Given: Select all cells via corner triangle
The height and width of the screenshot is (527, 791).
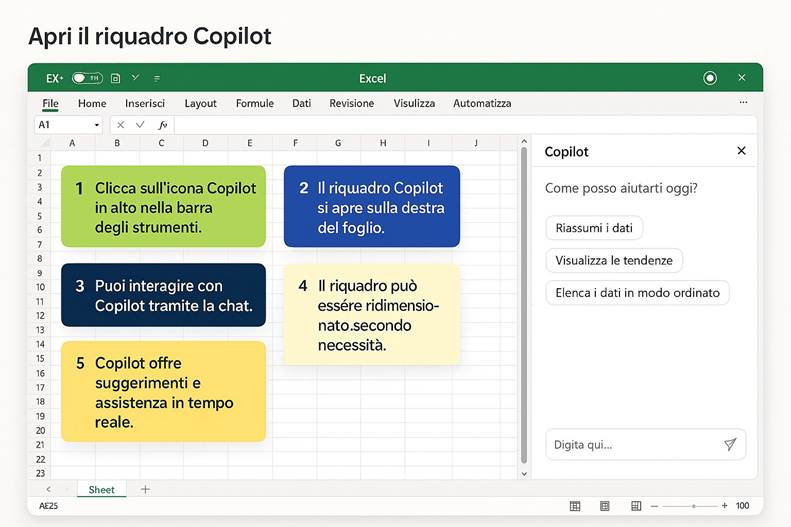Looking at the screenshot, I should click(x=43, y=143).
